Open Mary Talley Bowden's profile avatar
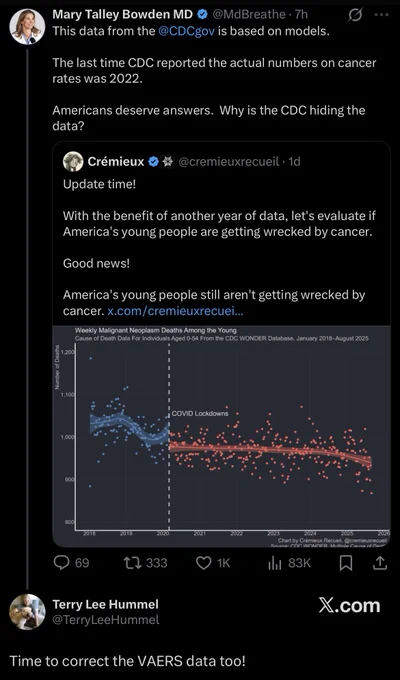Screen dimensions: 400x680 [27, 26]
